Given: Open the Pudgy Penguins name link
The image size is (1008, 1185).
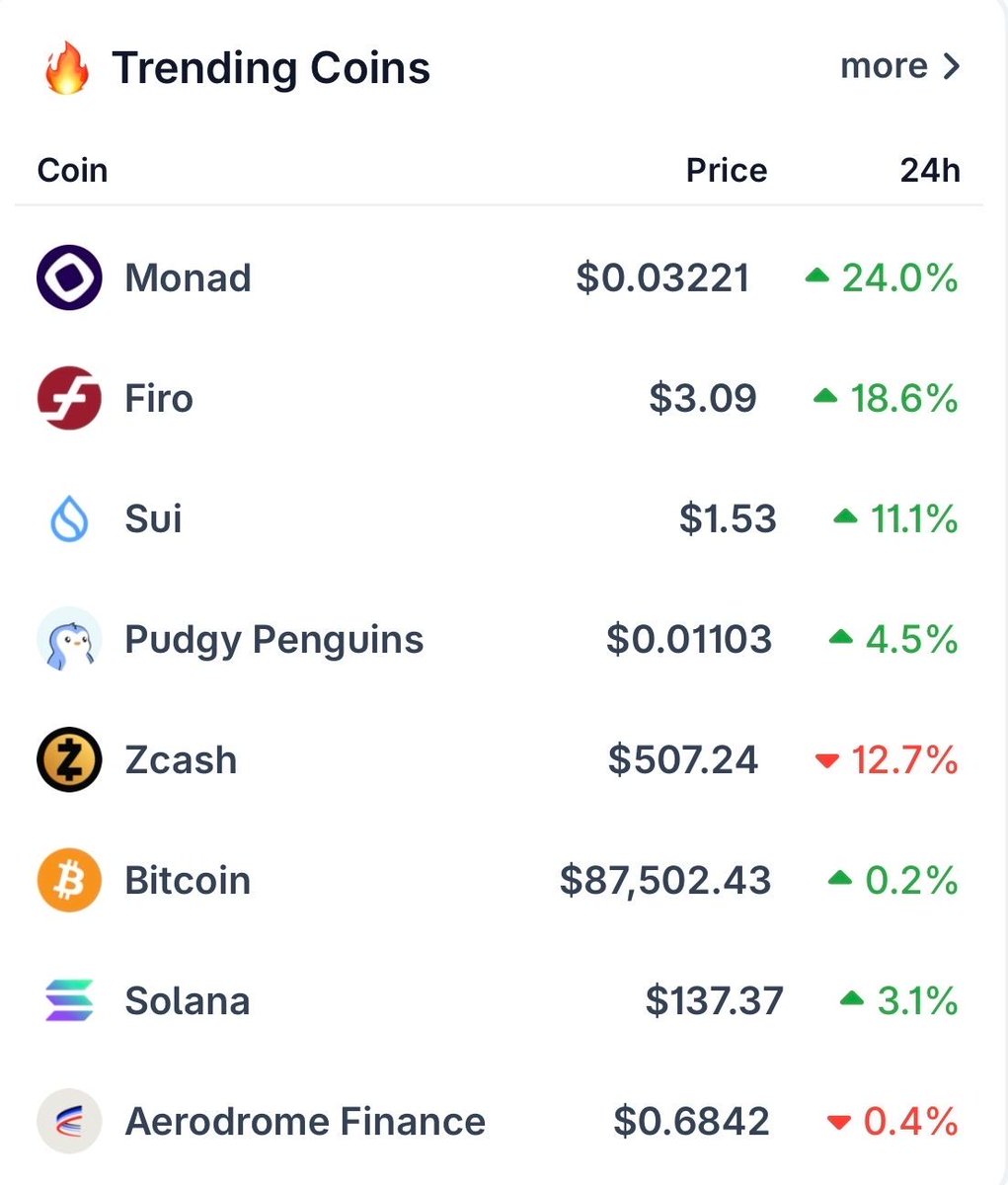Looking at the screenshot, I should point(273,640).
